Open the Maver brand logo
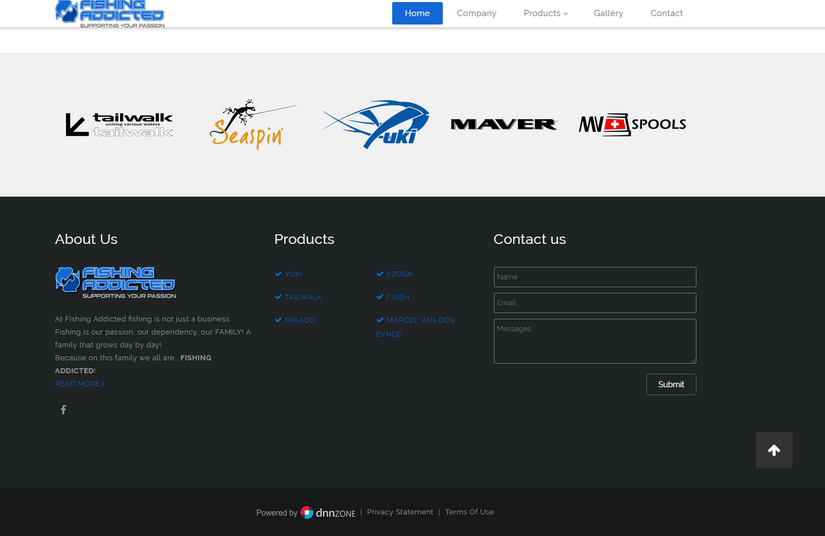 coord(504,124)
